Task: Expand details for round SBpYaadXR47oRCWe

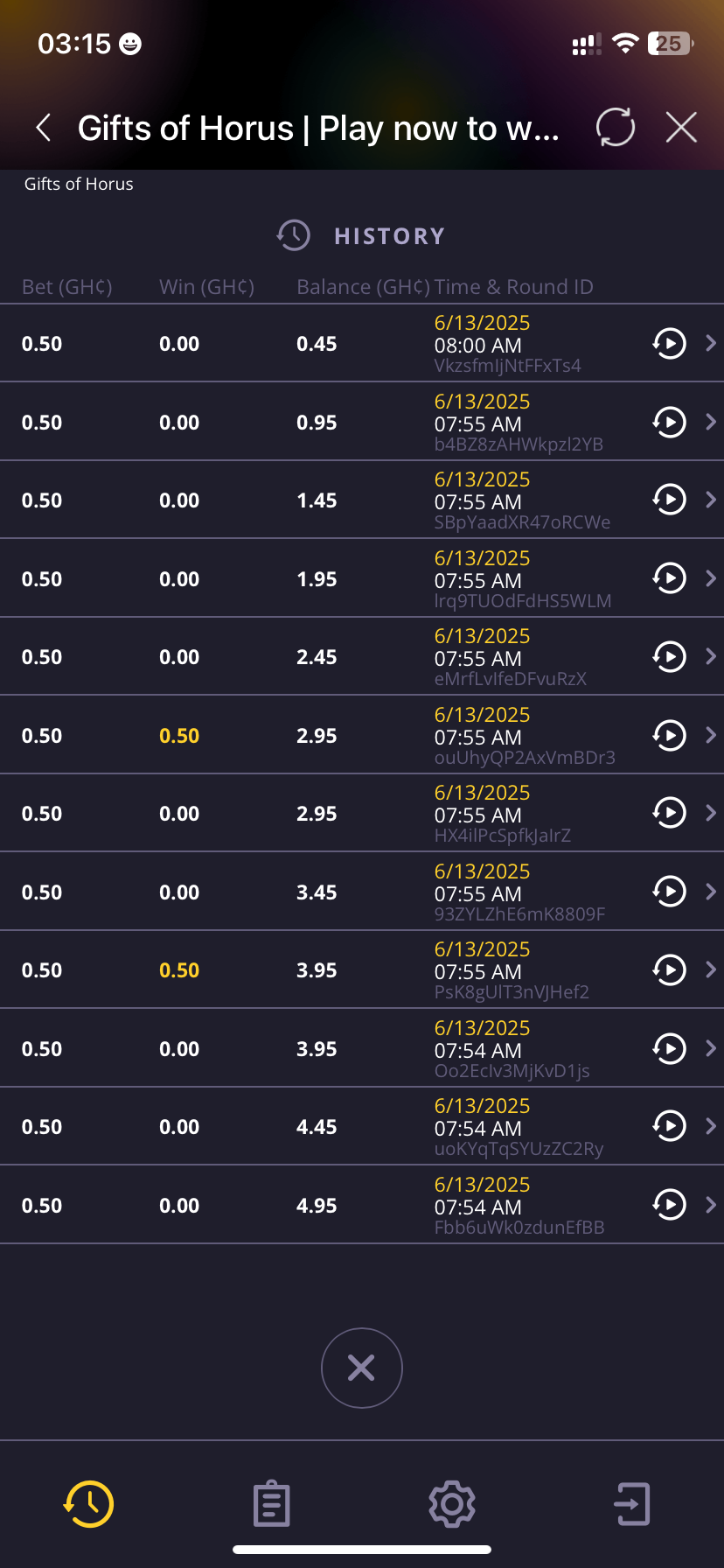Action: 711,500
